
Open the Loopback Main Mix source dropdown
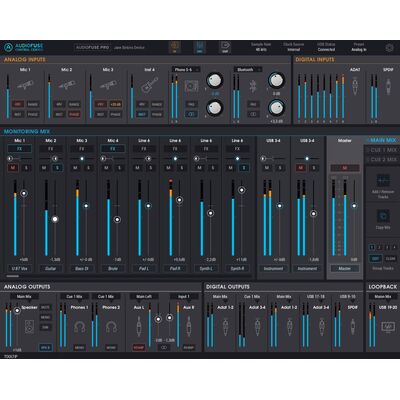point(383,296)
